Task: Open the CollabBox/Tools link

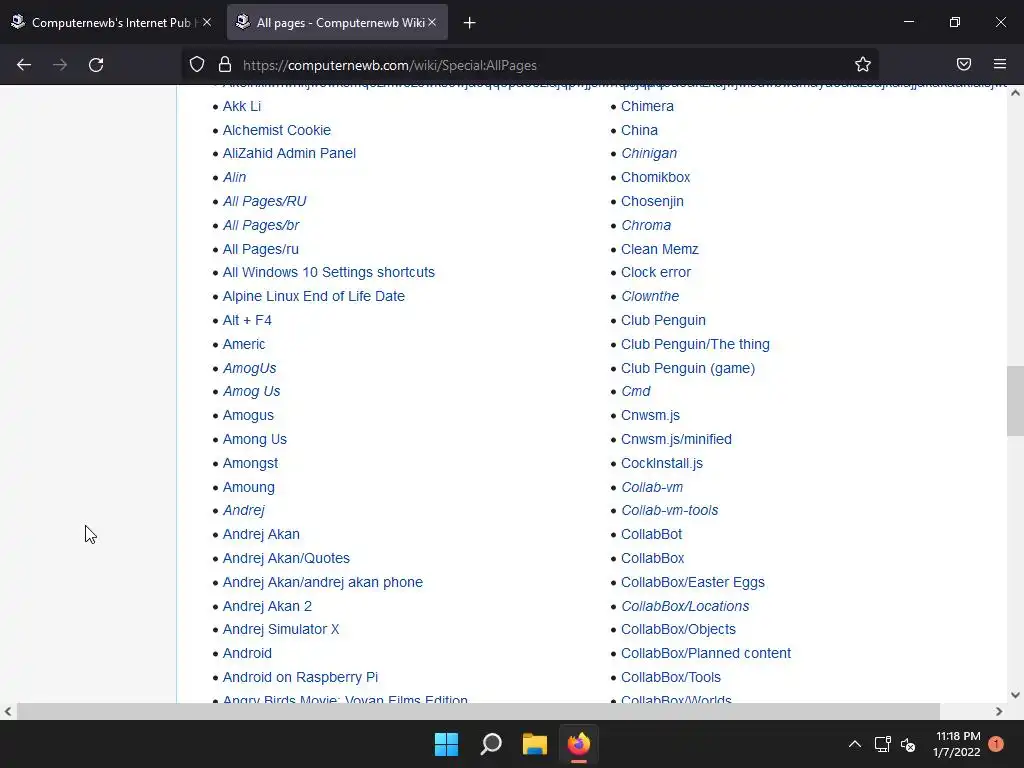Action: (x=671, y=677)
